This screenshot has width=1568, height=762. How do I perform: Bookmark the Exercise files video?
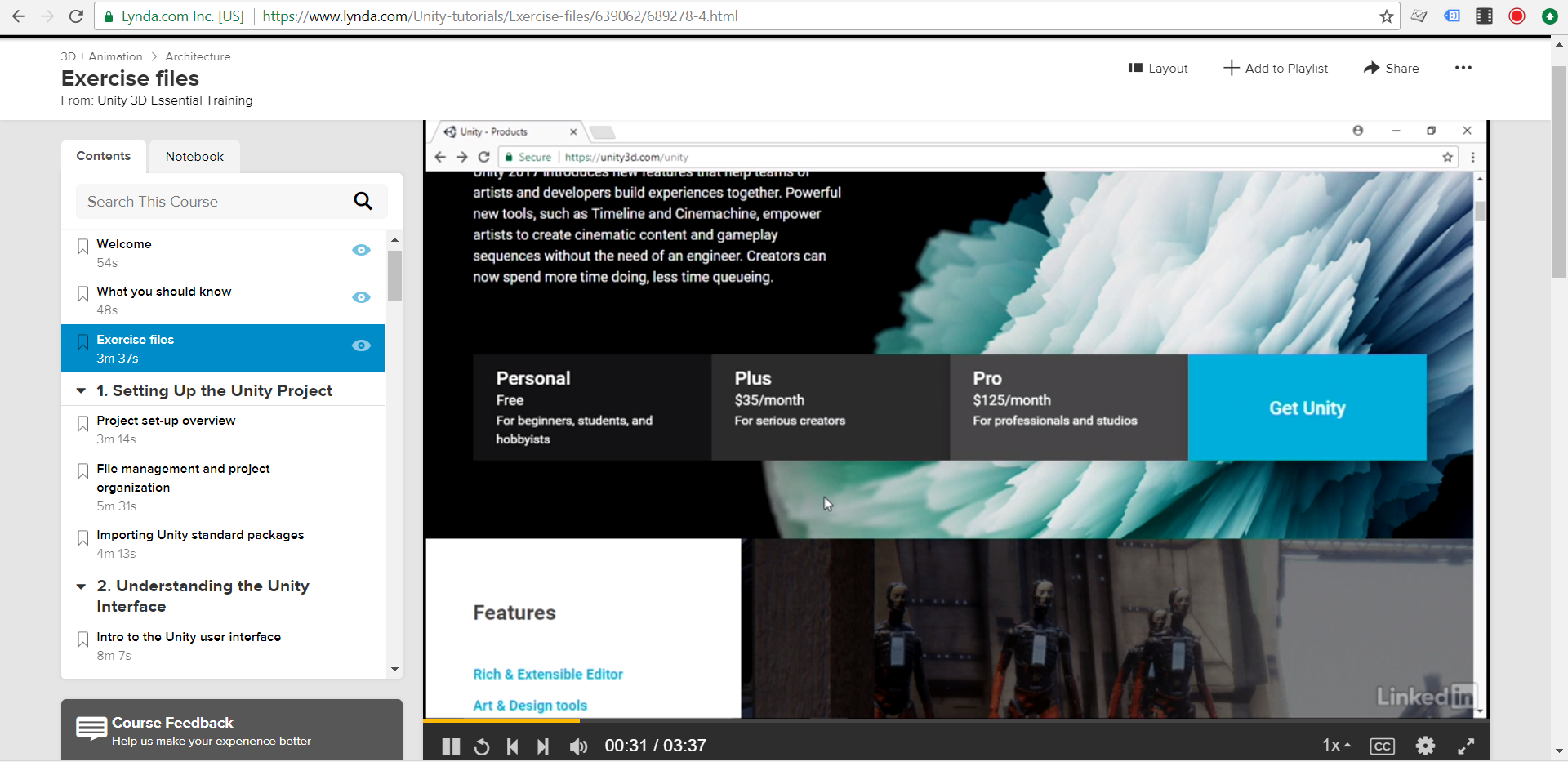tap(82, 341)
